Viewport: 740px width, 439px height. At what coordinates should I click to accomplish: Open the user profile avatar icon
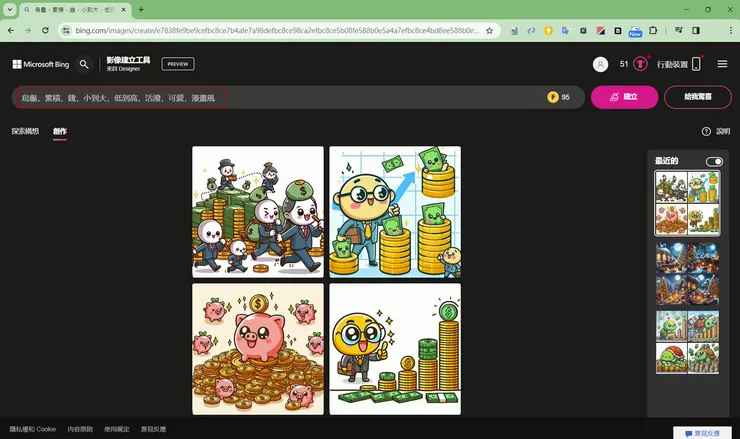(600, 64)
